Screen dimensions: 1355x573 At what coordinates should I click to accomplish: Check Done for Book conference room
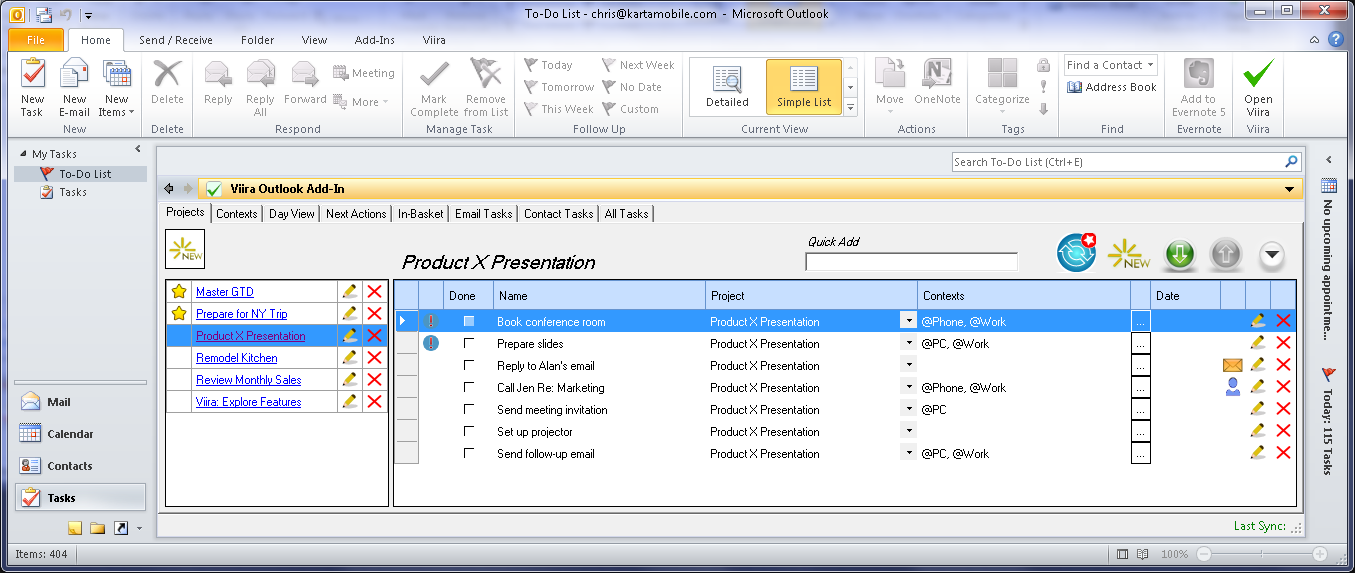pos(469,321)
